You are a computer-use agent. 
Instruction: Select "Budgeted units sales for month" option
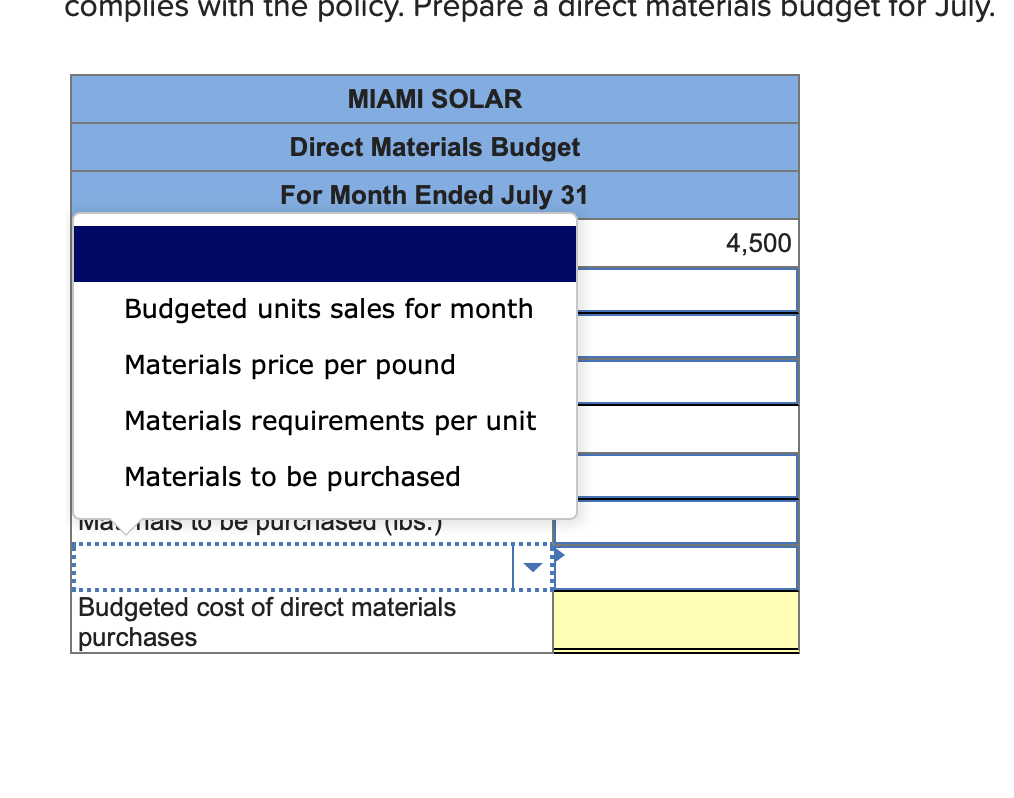tap(327, 309)
